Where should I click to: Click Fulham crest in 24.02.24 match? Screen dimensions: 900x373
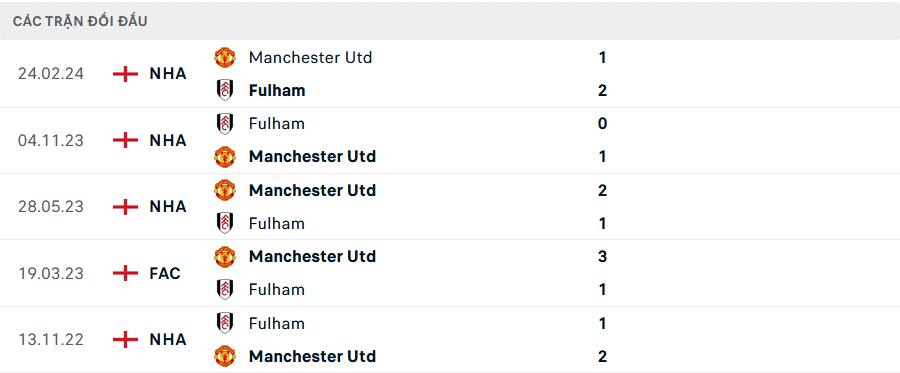[225, 91]
